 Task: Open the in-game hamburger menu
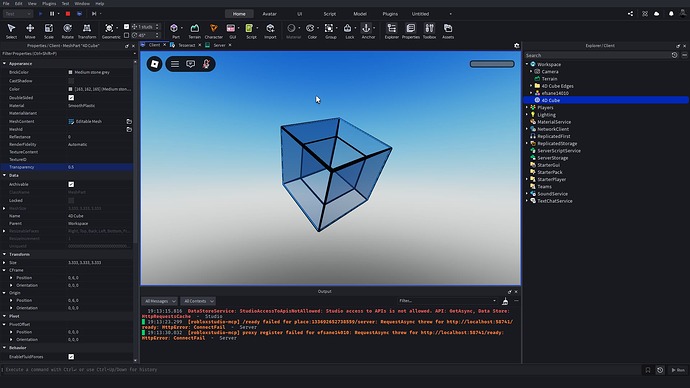click(175, 64)
